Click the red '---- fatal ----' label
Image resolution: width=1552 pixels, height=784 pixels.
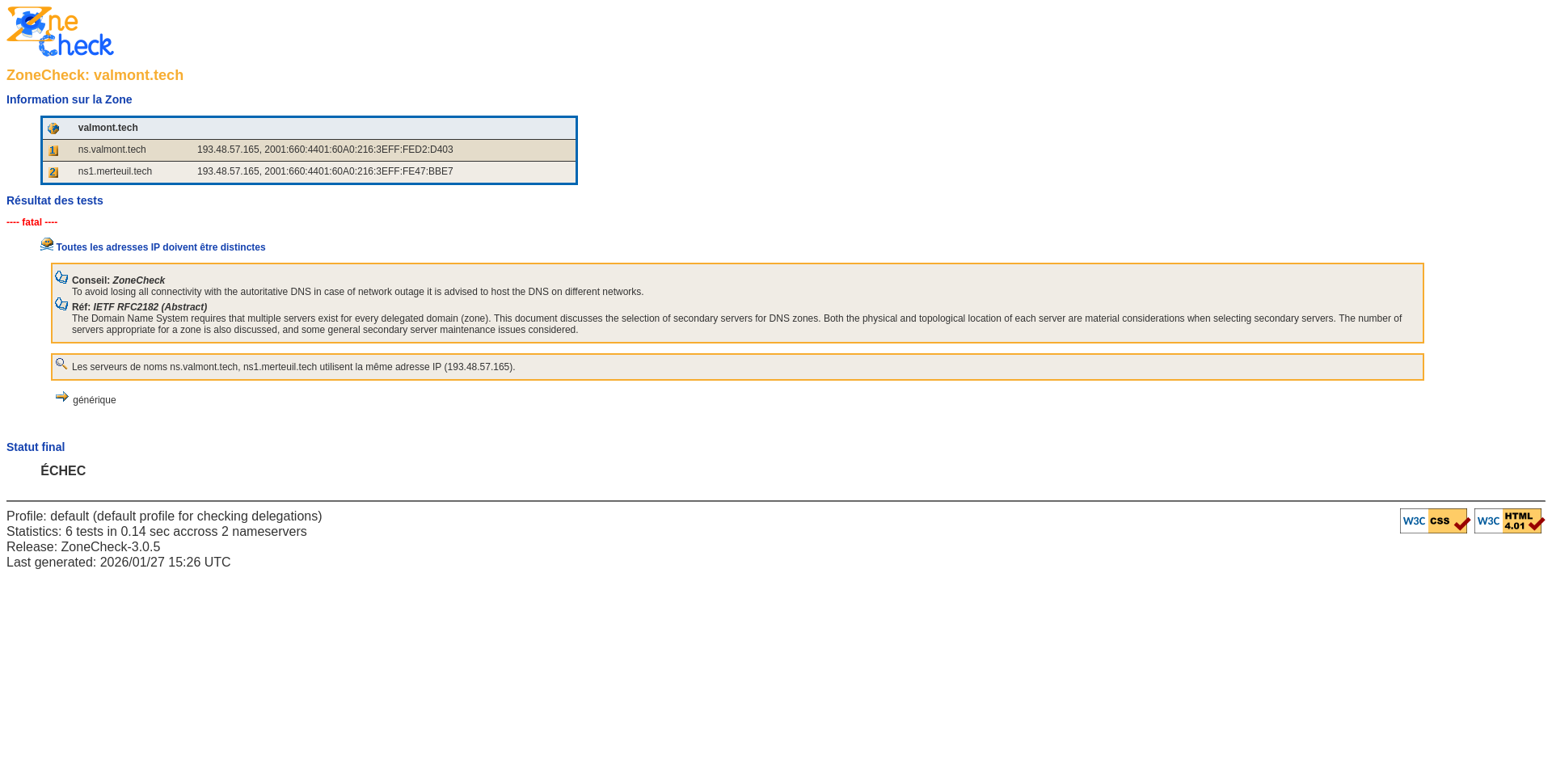tap(32, 222)
